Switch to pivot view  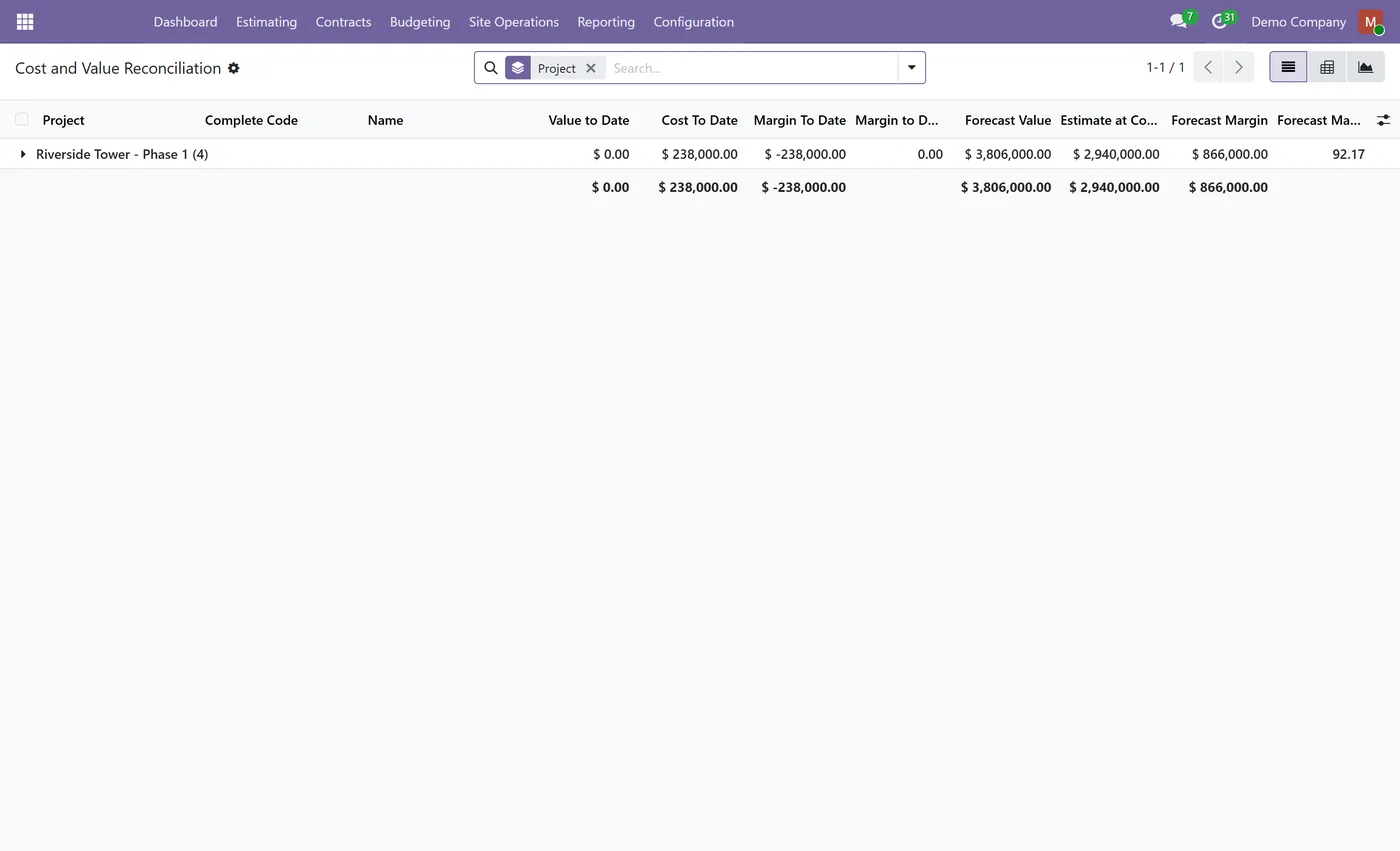[1327, 67]
